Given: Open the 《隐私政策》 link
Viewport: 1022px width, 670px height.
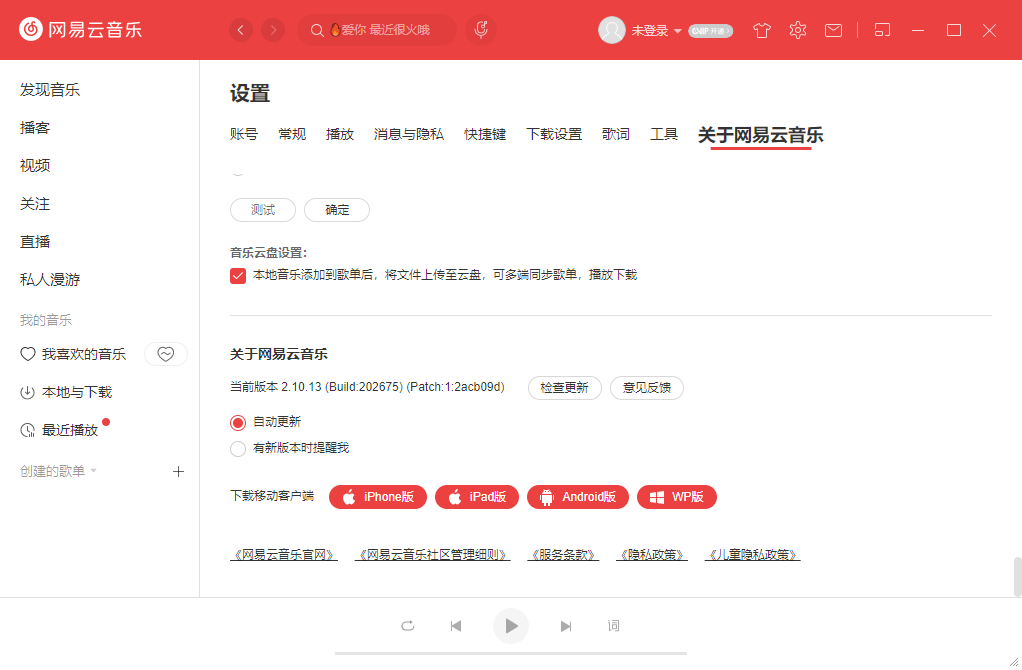Looking at the screenshot, I should coord(651,553).
